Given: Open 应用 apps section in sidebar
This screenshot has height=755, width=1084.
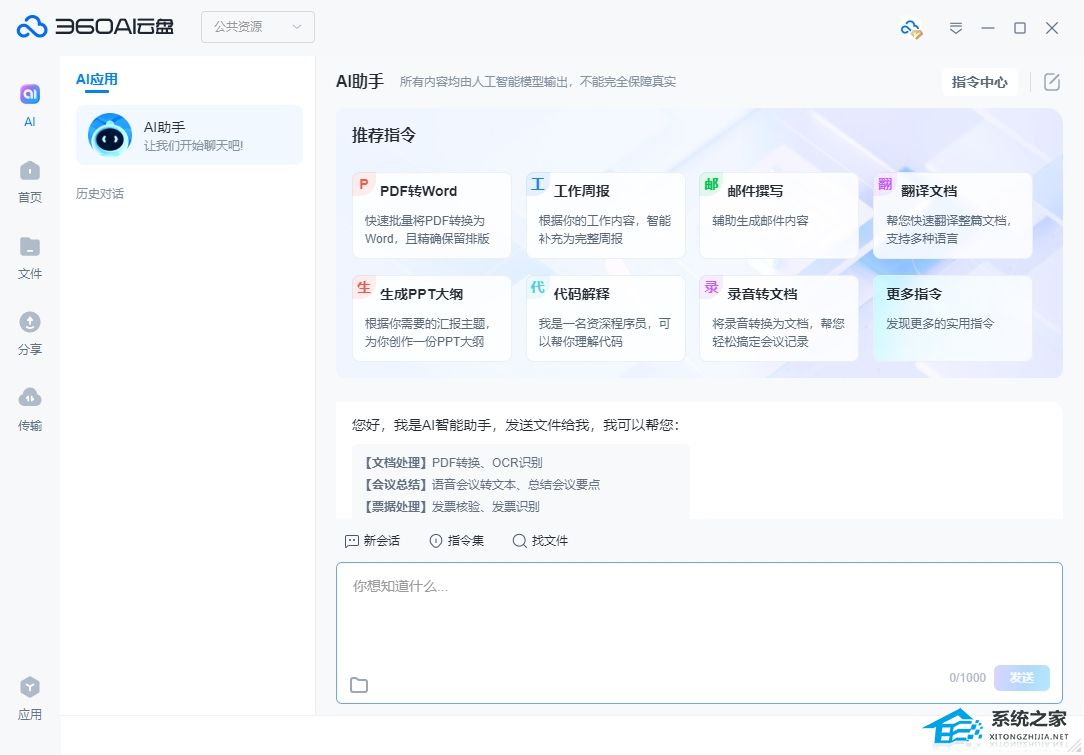Looking at the screenshot, I should click(30, 698).
